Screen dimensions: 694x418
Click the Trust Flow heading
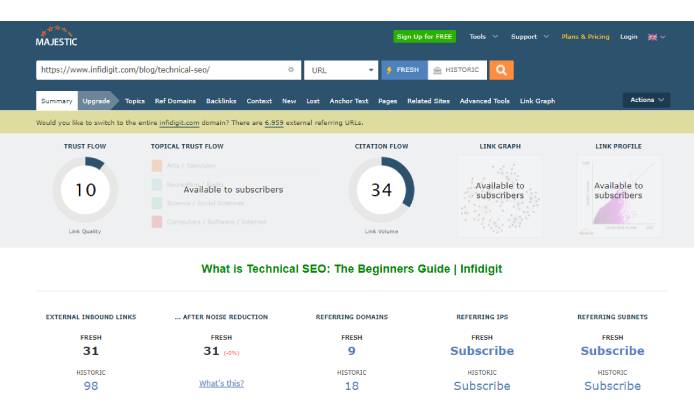(85, 146)
